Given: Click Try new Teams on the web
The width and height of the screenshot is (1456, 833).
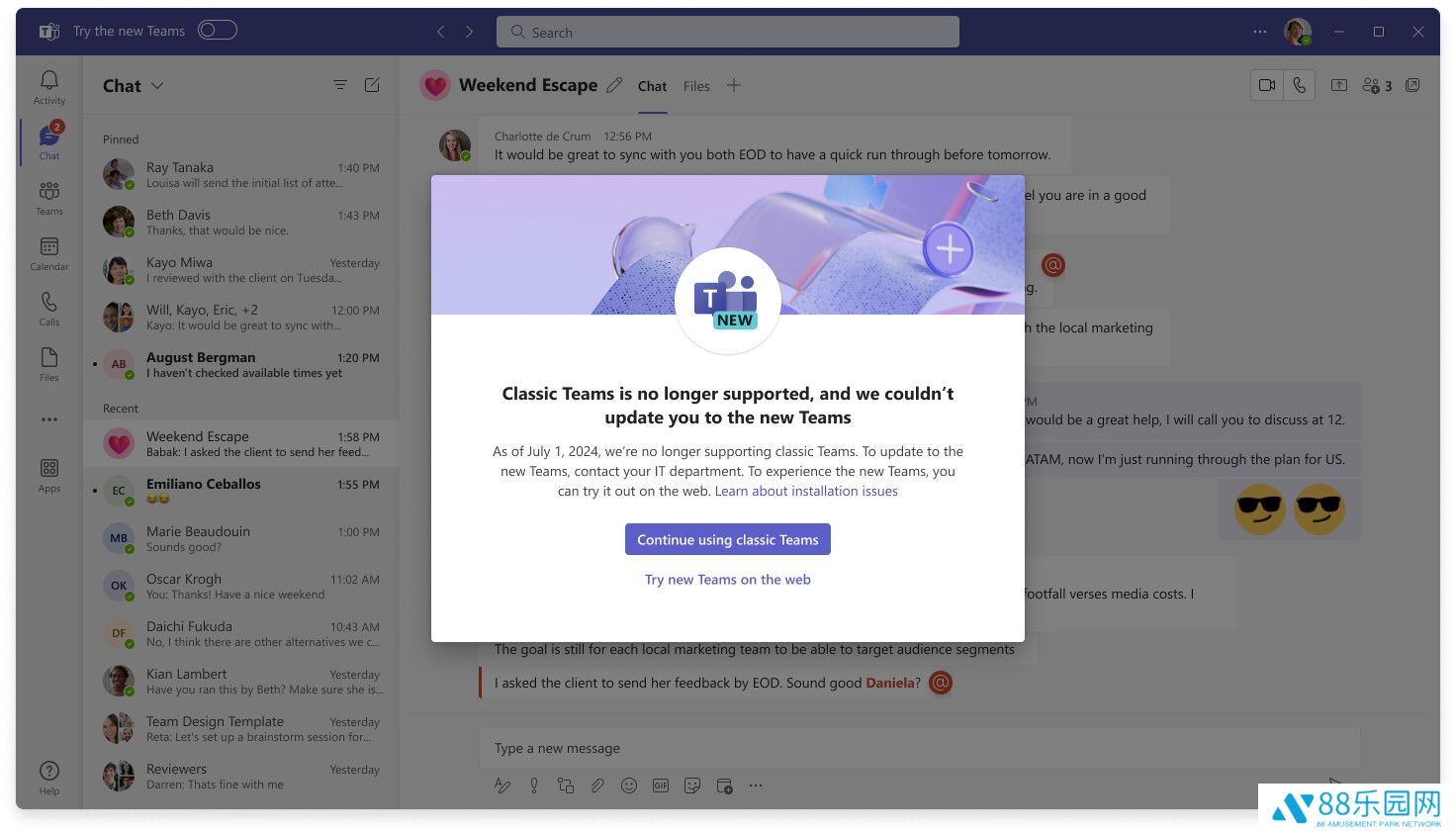Looking at the screenshot, I should pyautogui.click(x=727, y=580).
